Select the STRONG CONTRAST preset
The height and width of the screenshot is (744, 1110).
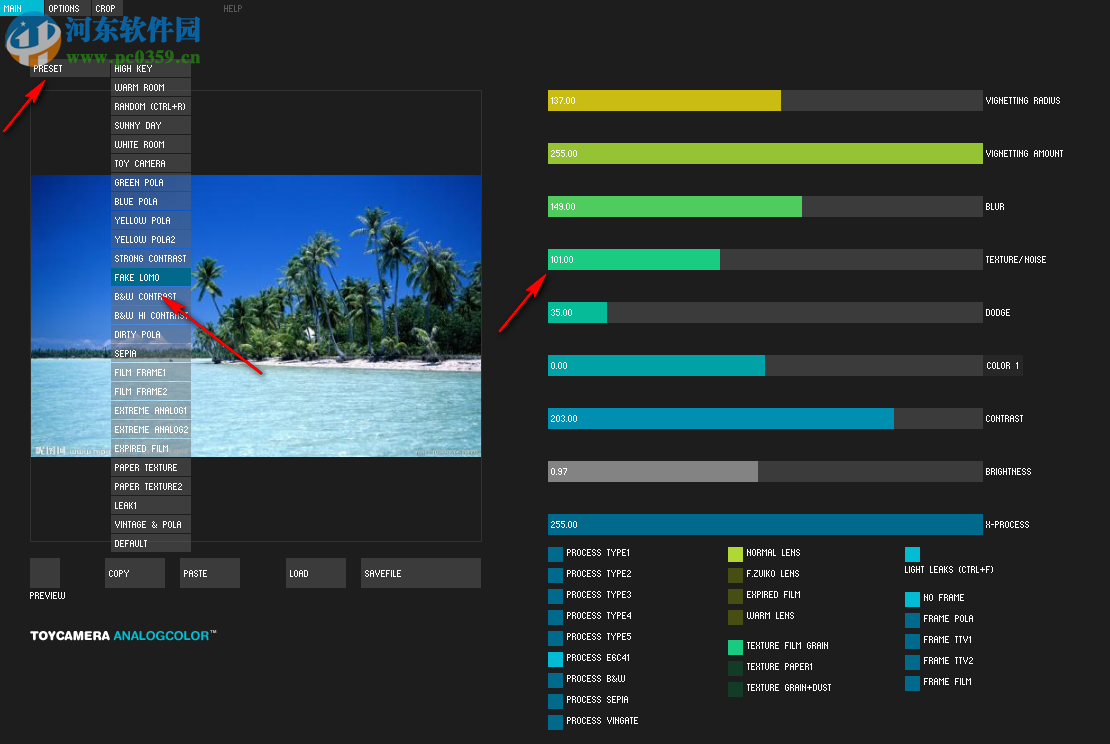pyautogui.click(x=151, y=259)
